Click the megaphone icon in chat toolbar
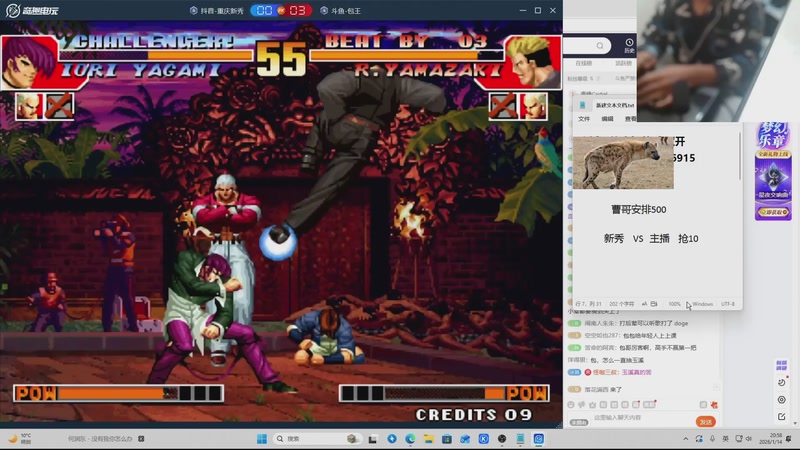Screen dimensions: 800x450 (582, 405)
